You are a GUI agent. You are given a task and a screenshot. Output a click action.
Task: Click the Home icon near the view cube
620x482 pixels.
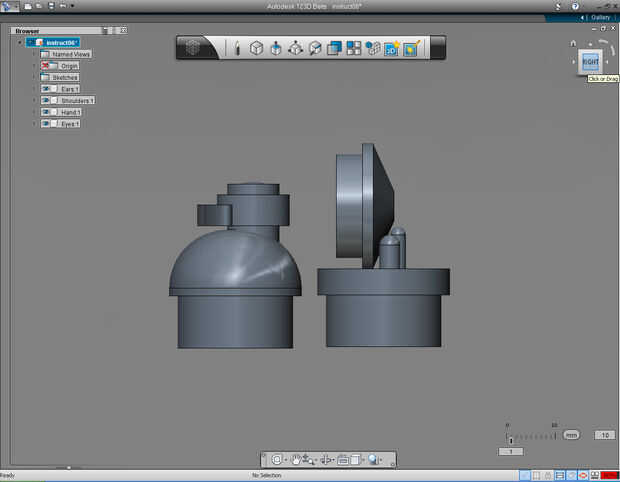[573, 43]
